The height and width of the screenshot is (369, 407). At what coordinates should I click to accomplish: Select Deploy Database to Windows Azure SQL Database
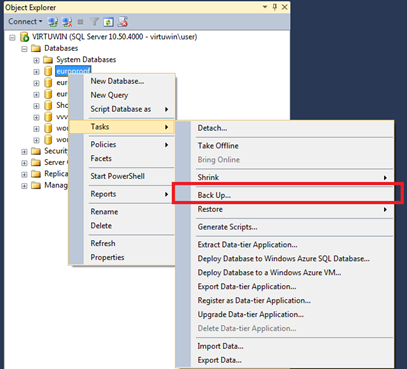(285, 259)
